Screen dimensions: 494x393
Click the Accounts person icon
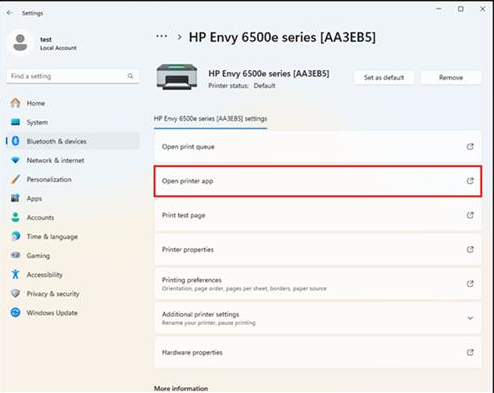15,217
